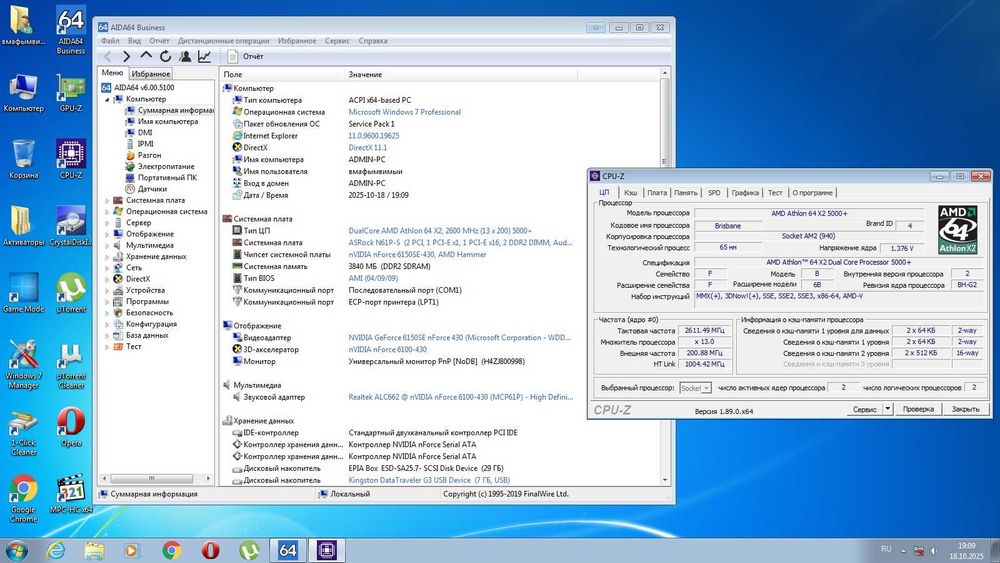Select Разгон in the AIDA64 tree

click(x=149, y=156)
